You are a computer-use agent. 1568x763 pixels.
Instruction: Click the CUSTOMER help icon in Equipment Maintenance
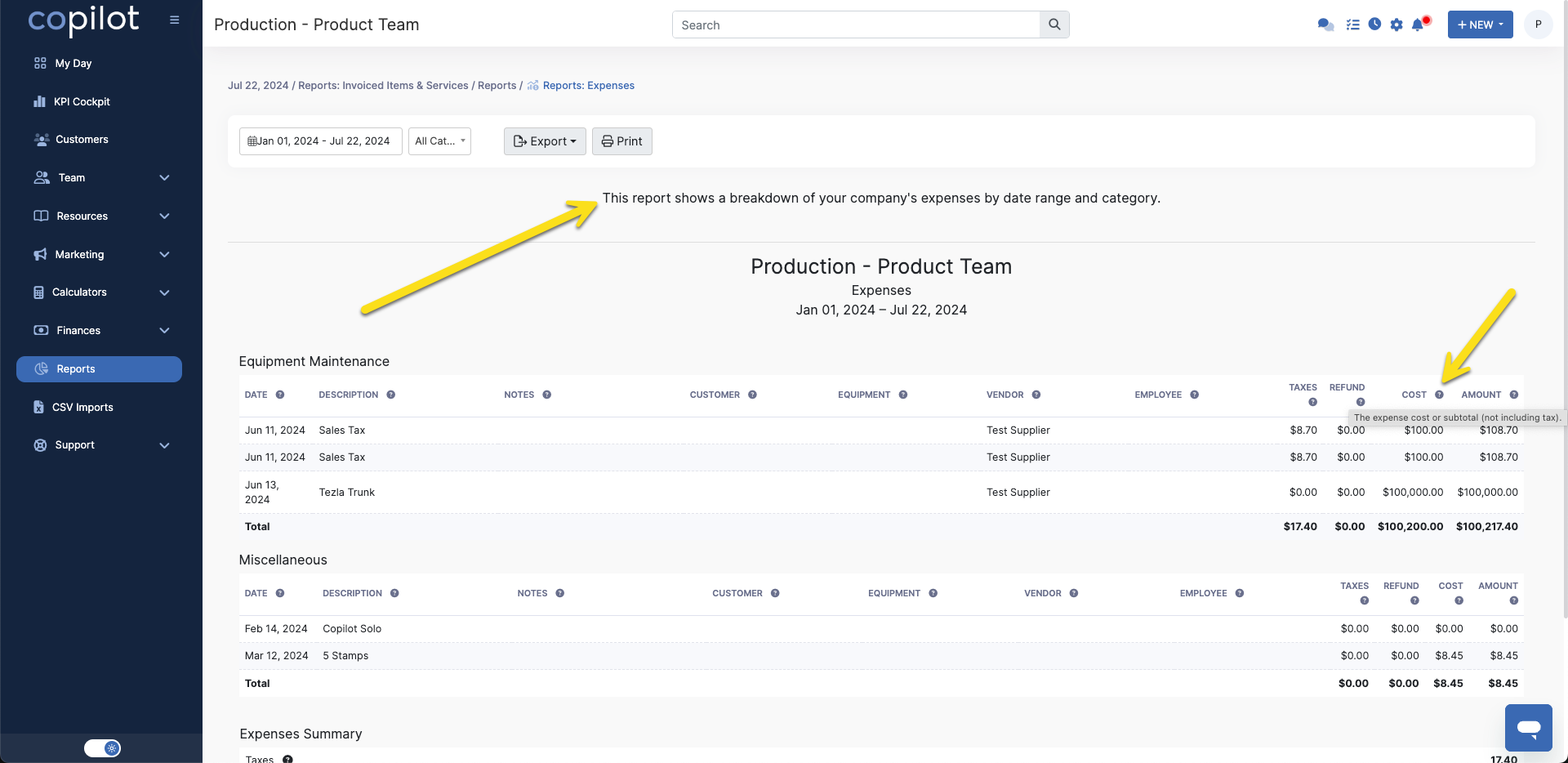(x=753, y=395)
